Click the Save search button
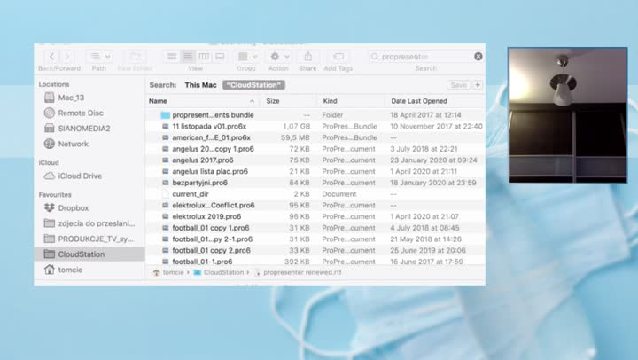The height and width of the screenshot is (360, 638). tap(459, 85)
